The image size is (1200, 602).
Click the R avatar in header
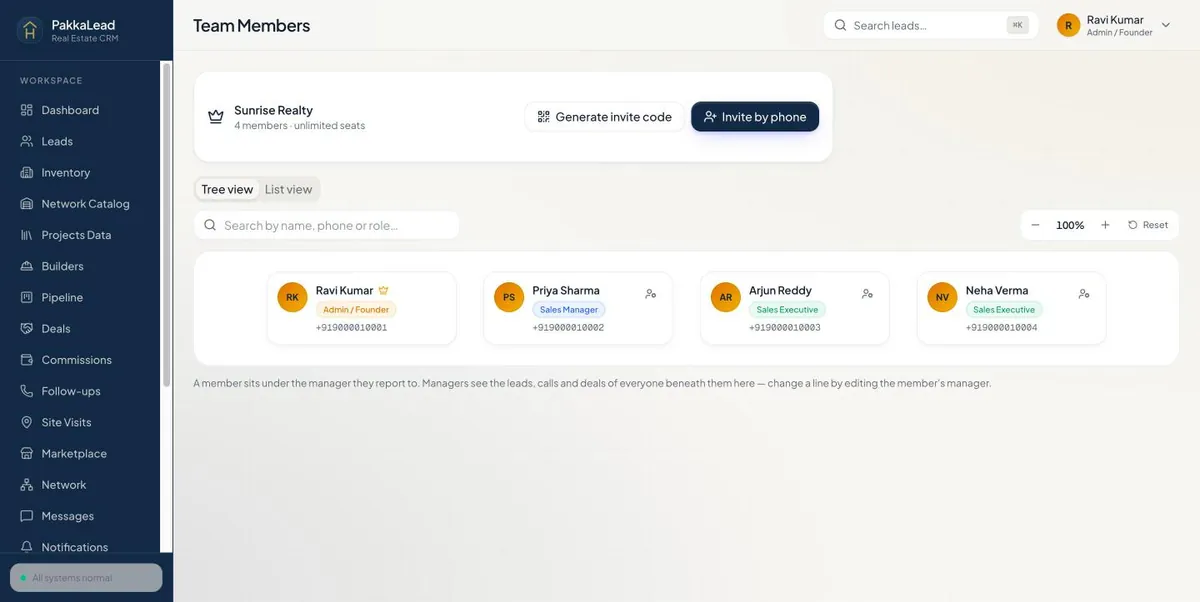[x=1068, y=25]
